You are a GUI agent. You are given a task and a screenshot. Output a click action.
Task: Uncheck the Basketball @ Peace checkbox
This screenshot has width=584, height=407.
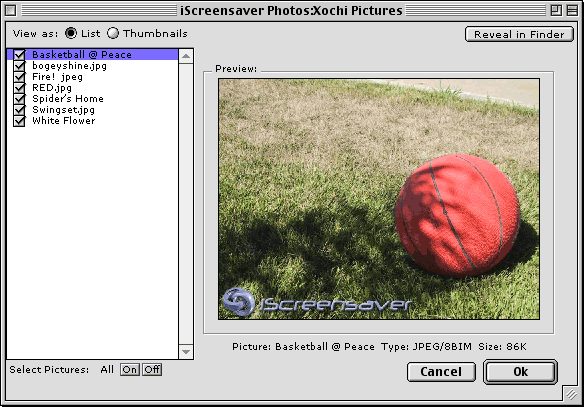point(19,55)
